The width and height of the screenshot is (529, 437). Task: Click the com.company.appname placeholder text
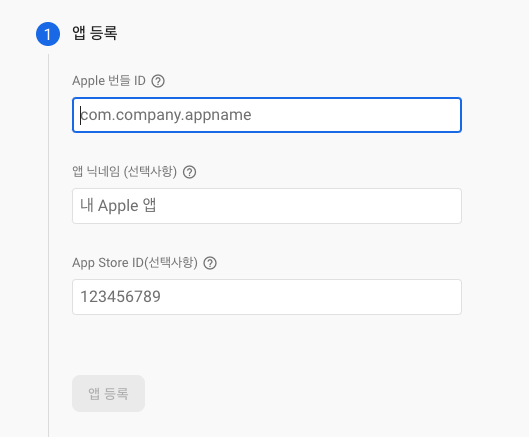pos(166,115)
